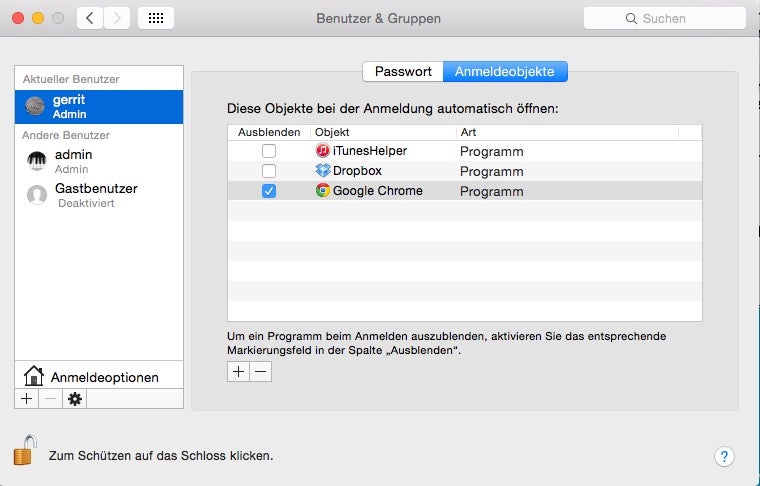Select Gastbenutzer in user list
Image resolution: width=760 pixels, height=486 pixels.
pos(99,195)
